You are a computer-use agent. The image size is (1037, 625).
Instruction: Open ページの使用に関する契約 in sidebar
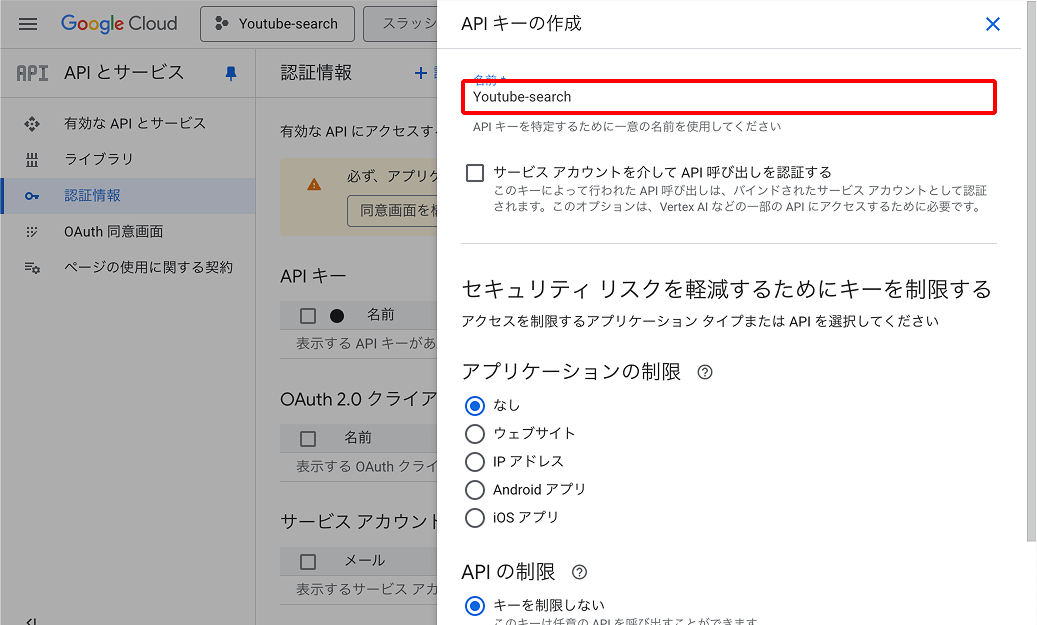[x=128, y=267]
